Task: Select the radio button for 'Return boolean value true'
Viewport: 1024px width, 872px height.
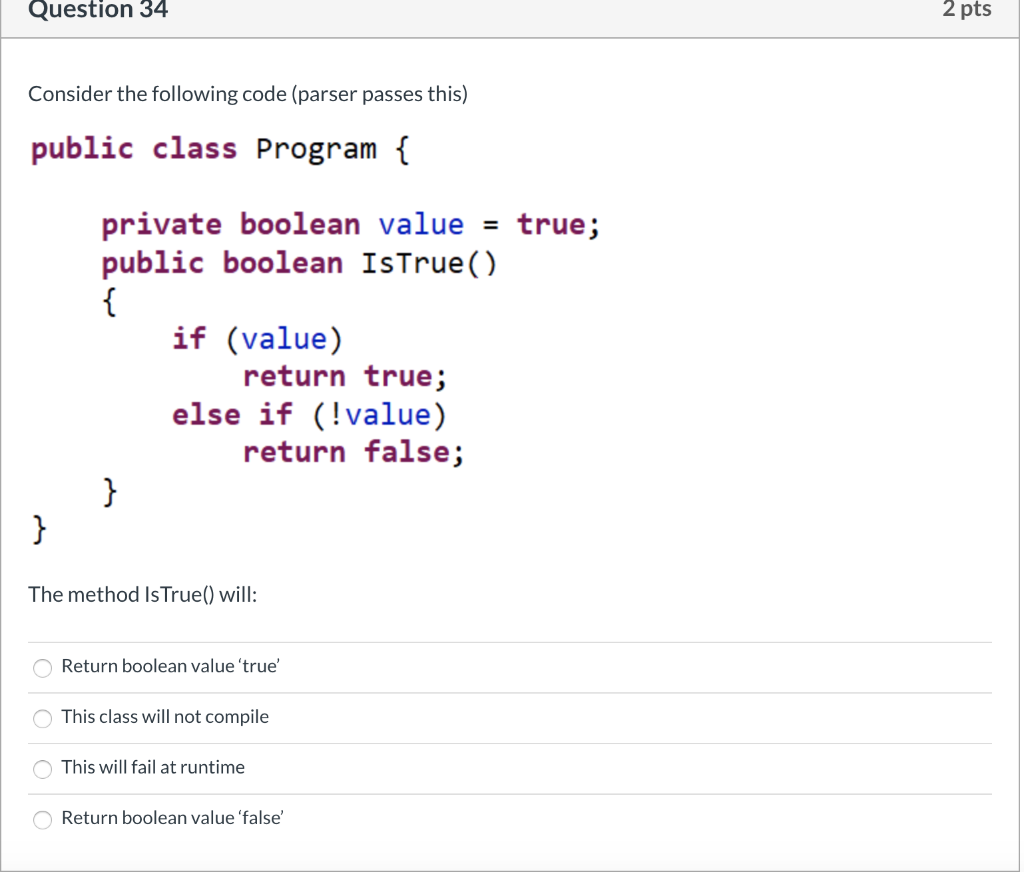Action: click(x=42, y=667)
